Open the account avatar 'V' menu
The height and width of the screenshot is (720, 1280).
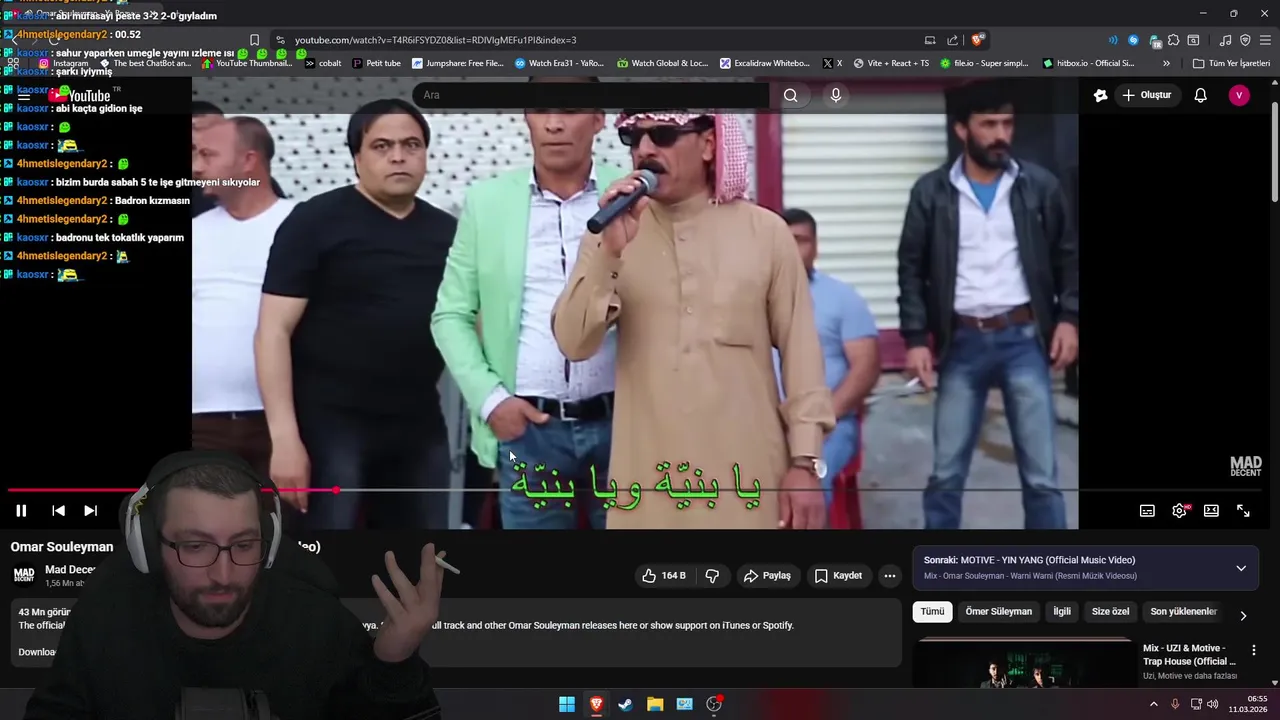[x=1239, y=95]
